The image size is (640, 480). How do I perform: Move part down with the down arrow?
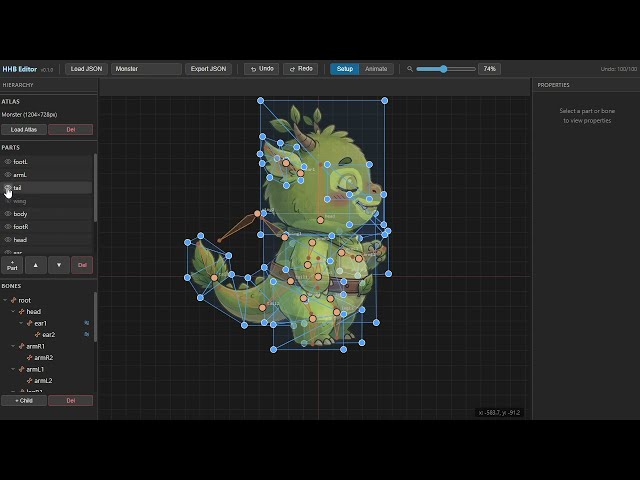(59, 265)
